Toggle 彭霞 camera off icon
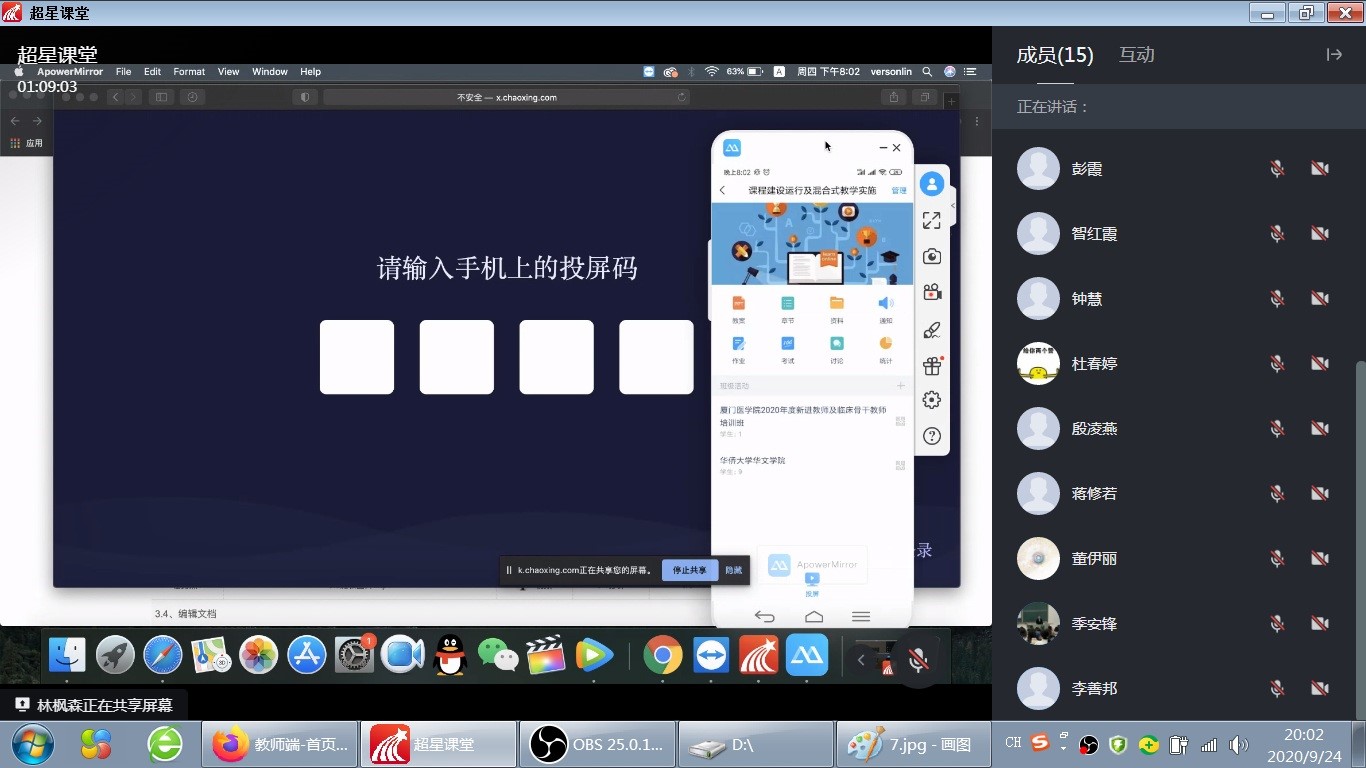Screen dimensions: 1366x768 (x=1320, y=169)
